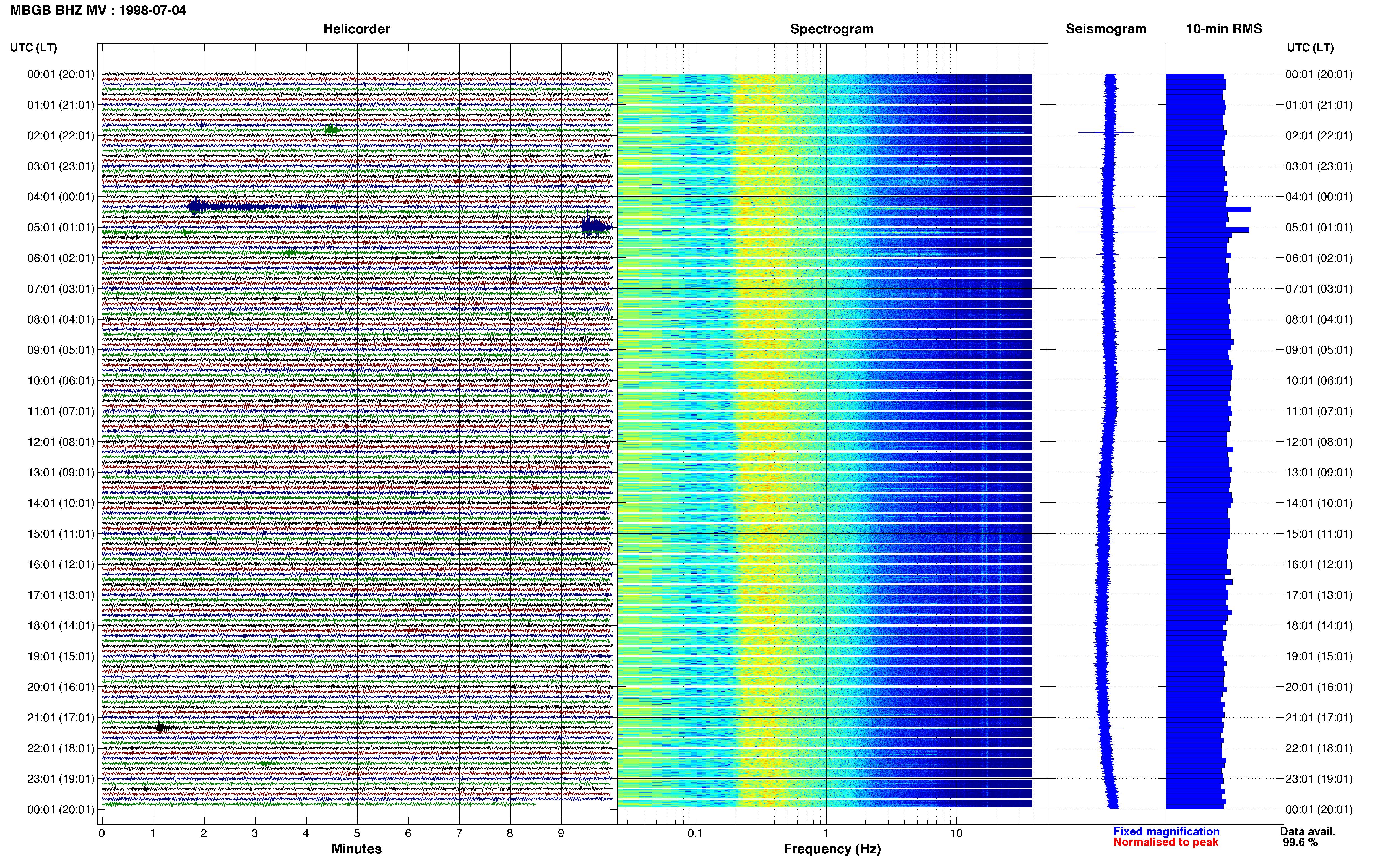Click right time label 16:01 (12:01)
1388x868 pixels.
tap(1319, 564)
